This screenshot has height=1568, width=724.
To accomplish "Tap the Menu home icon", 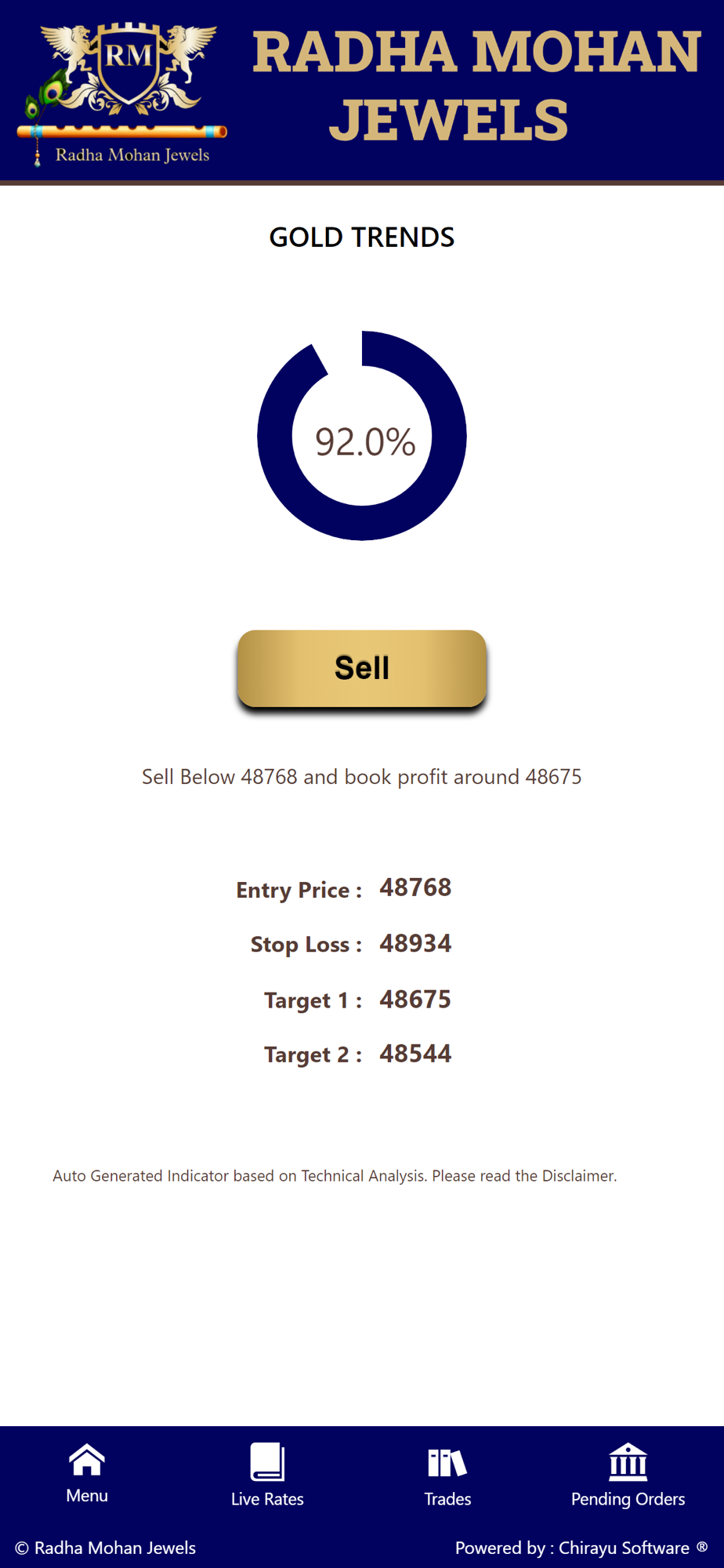I will click(86, 1459).
